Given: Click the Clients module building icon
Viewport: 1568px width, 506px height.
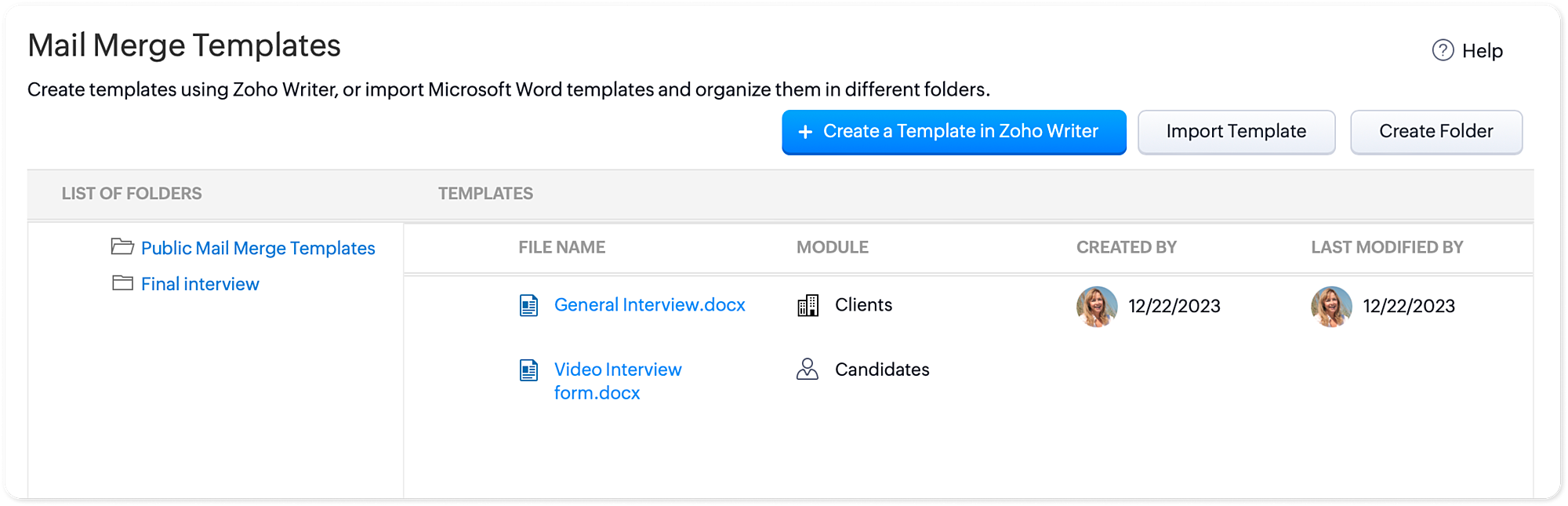Looking at the screenshot, I should [808, 305].
